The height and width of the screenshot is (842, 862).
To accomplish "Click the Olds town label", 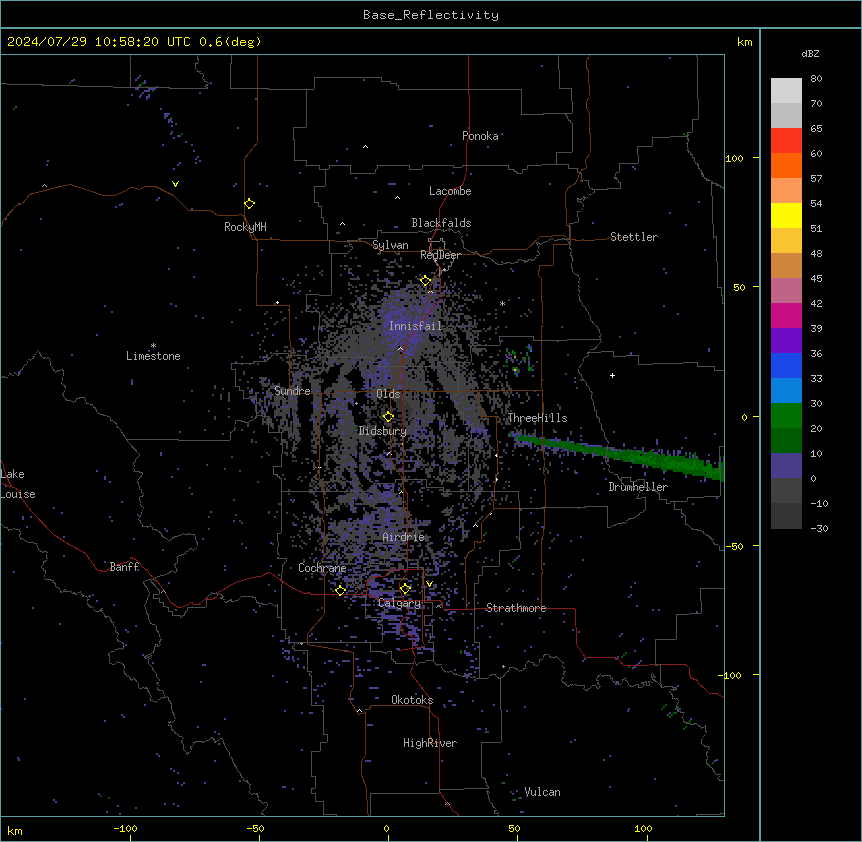I will 388,394.
